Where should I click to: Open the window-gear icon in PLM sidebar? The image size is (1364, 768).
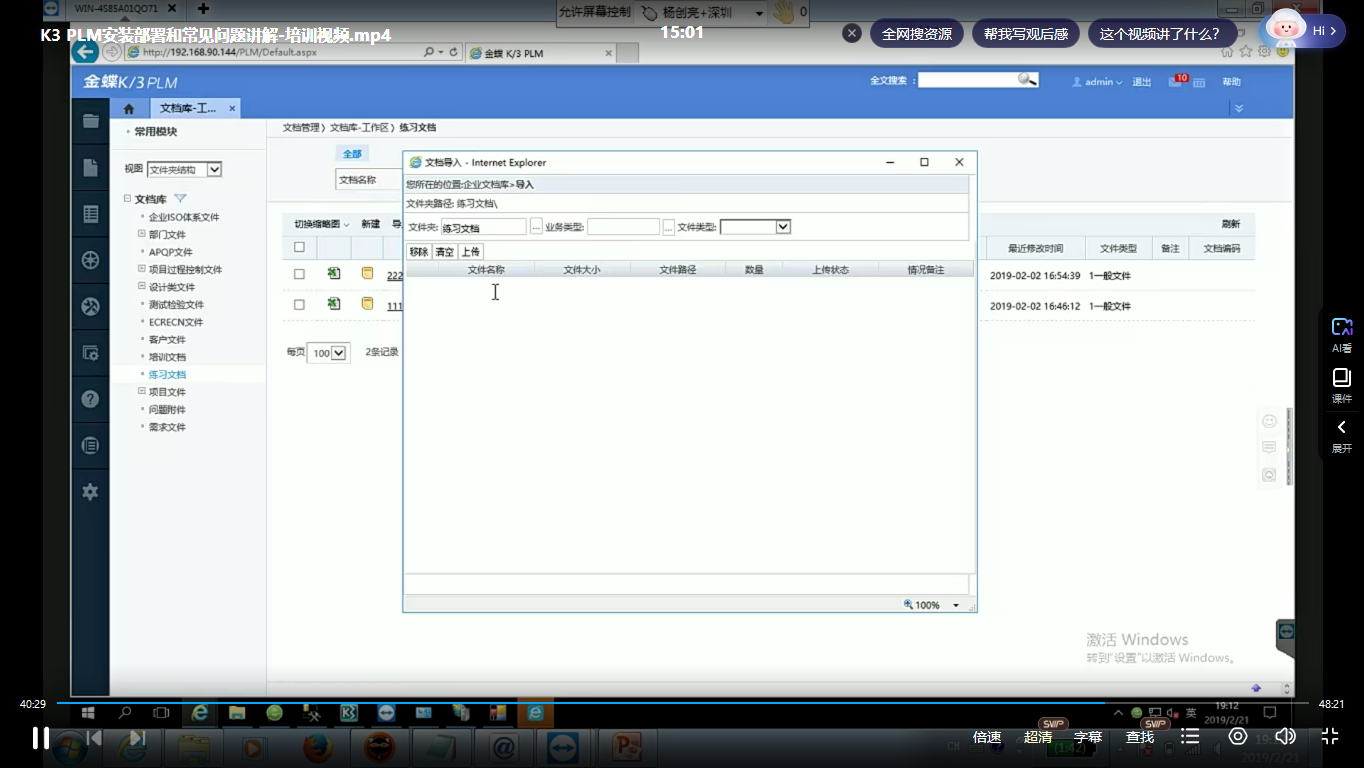(x=90, y=352)
